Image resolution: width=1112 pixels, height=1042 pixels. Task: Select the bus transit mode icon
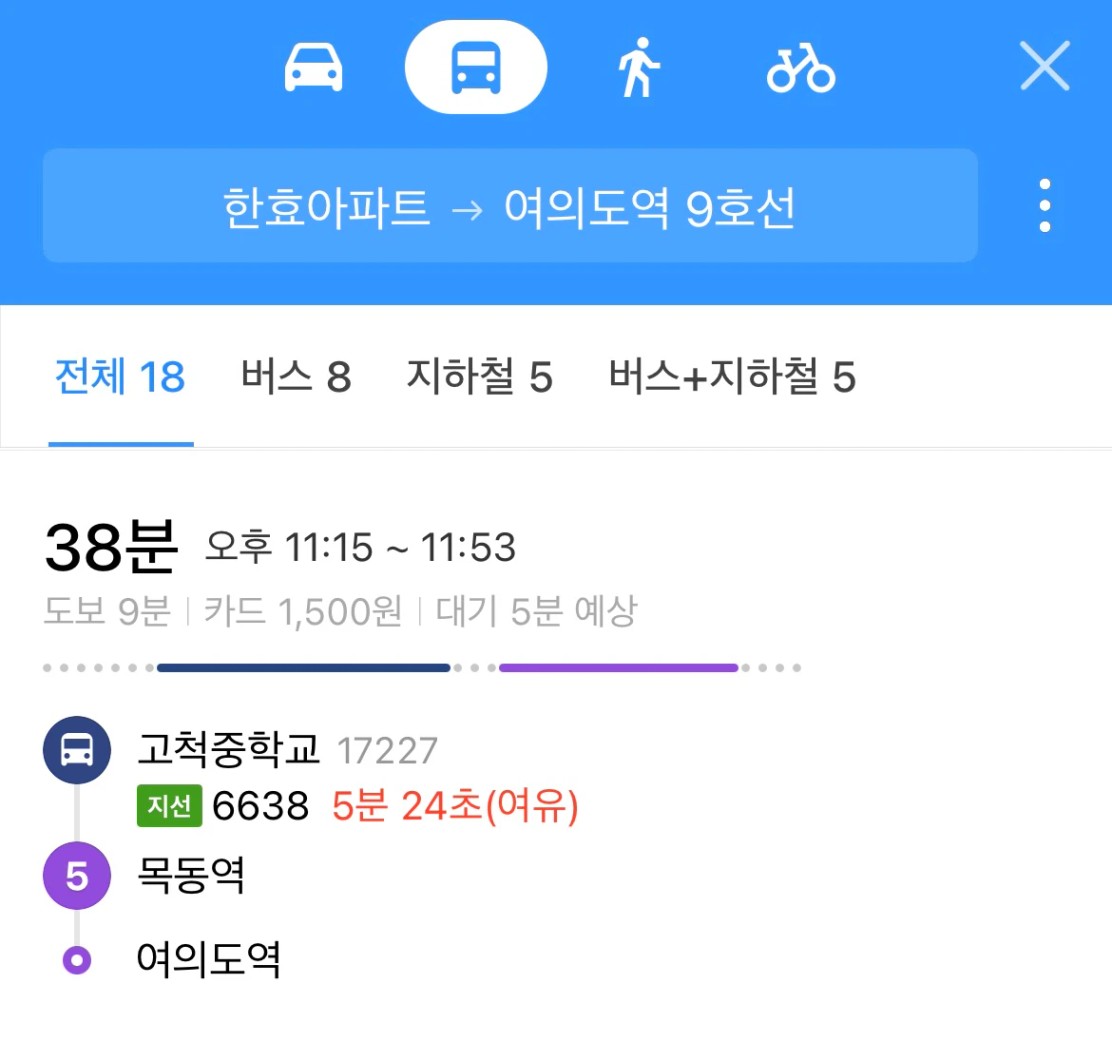click(476, 67)
